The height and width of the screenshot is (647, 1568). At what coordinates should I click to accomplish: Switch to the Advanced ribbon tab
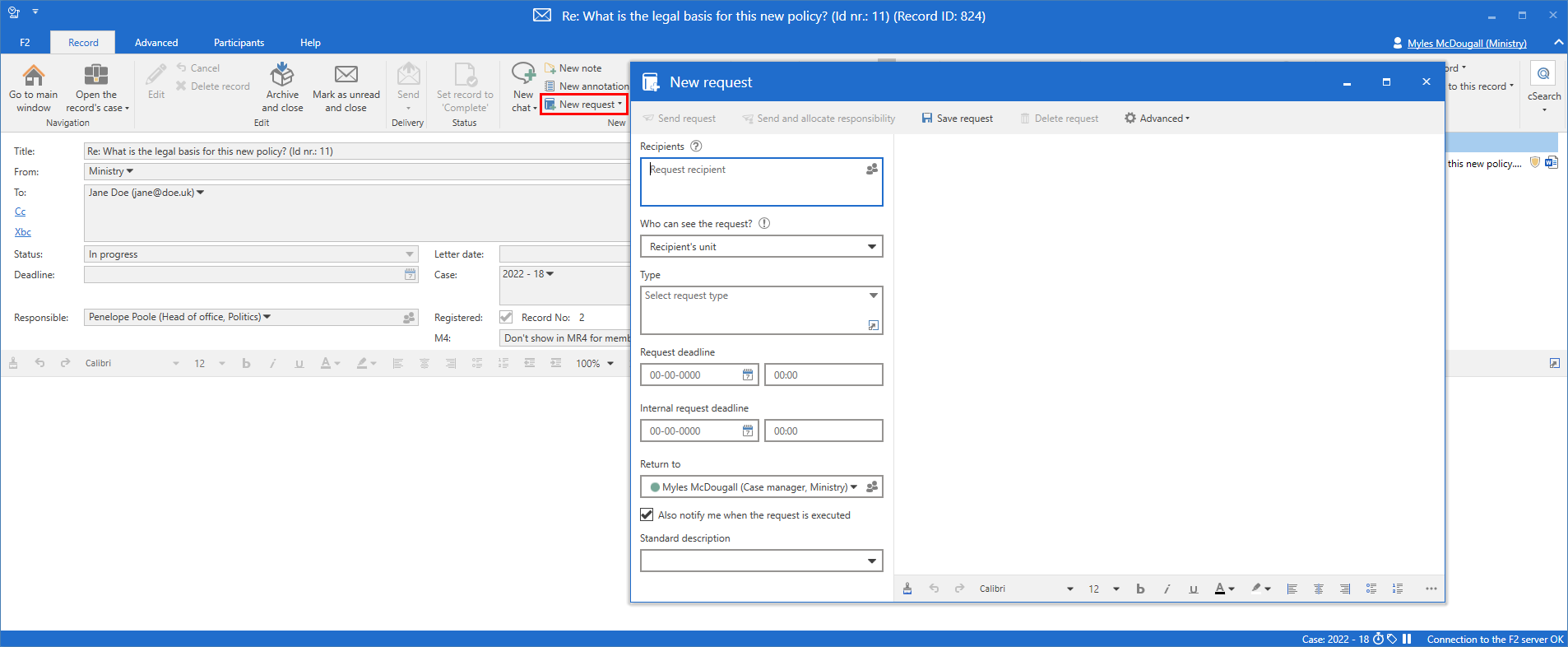(x=156, y=43)
